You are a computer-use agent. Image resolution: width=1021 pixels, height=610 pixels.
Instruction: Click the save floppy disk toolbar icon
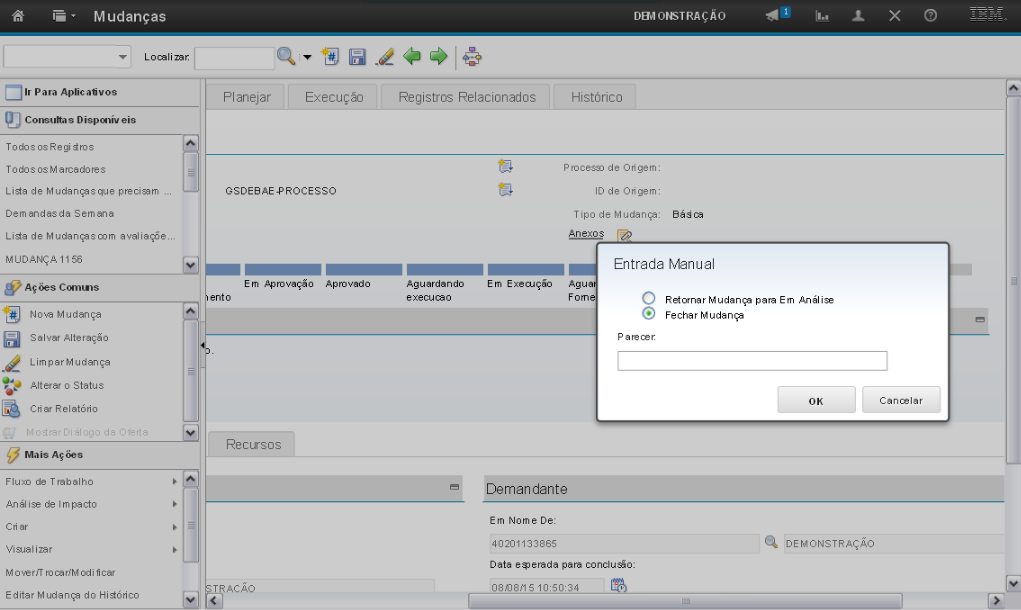pos(357,57)
